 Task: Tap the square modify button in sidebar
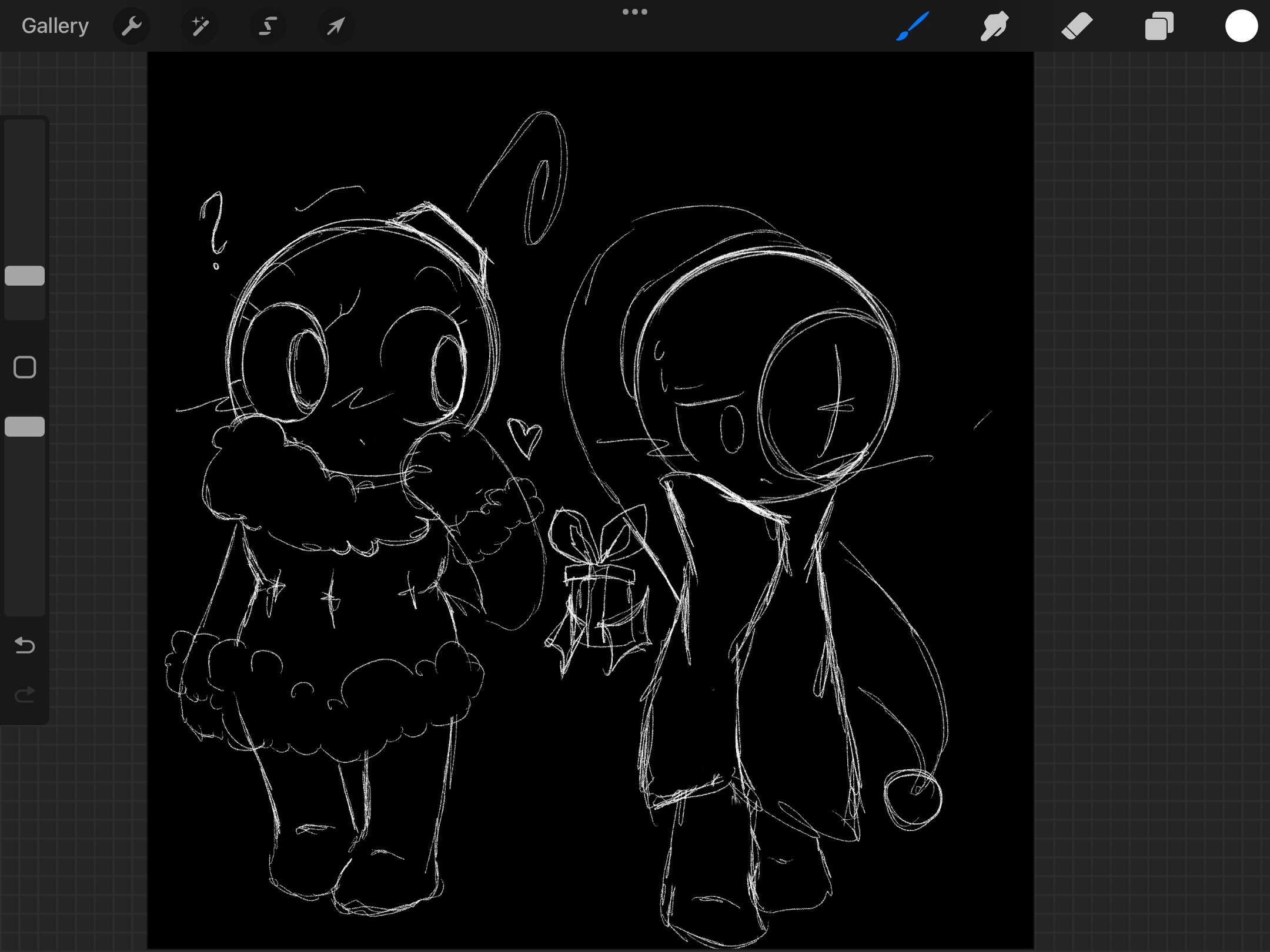(25, 367)
